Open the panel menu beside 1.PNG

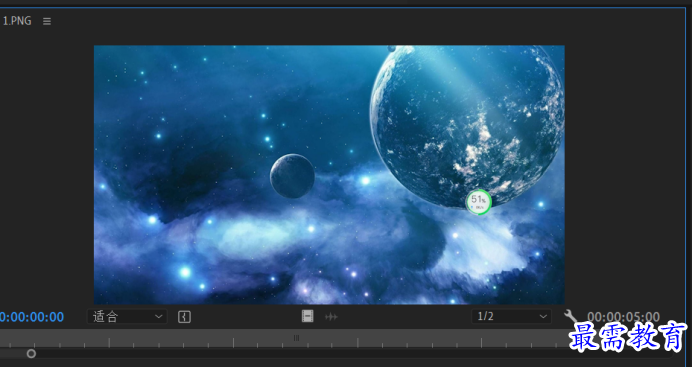tap(47, 21)
